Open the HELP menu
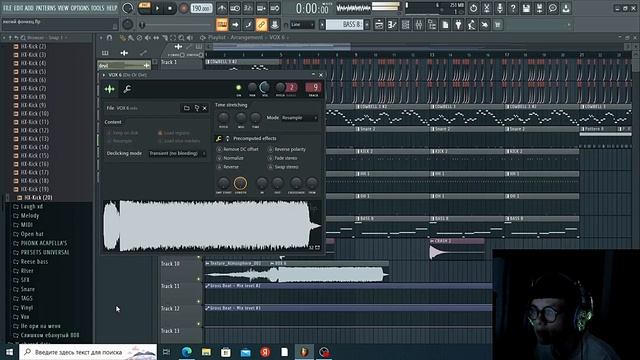This screenshot has height=360, width=640. 111,8
